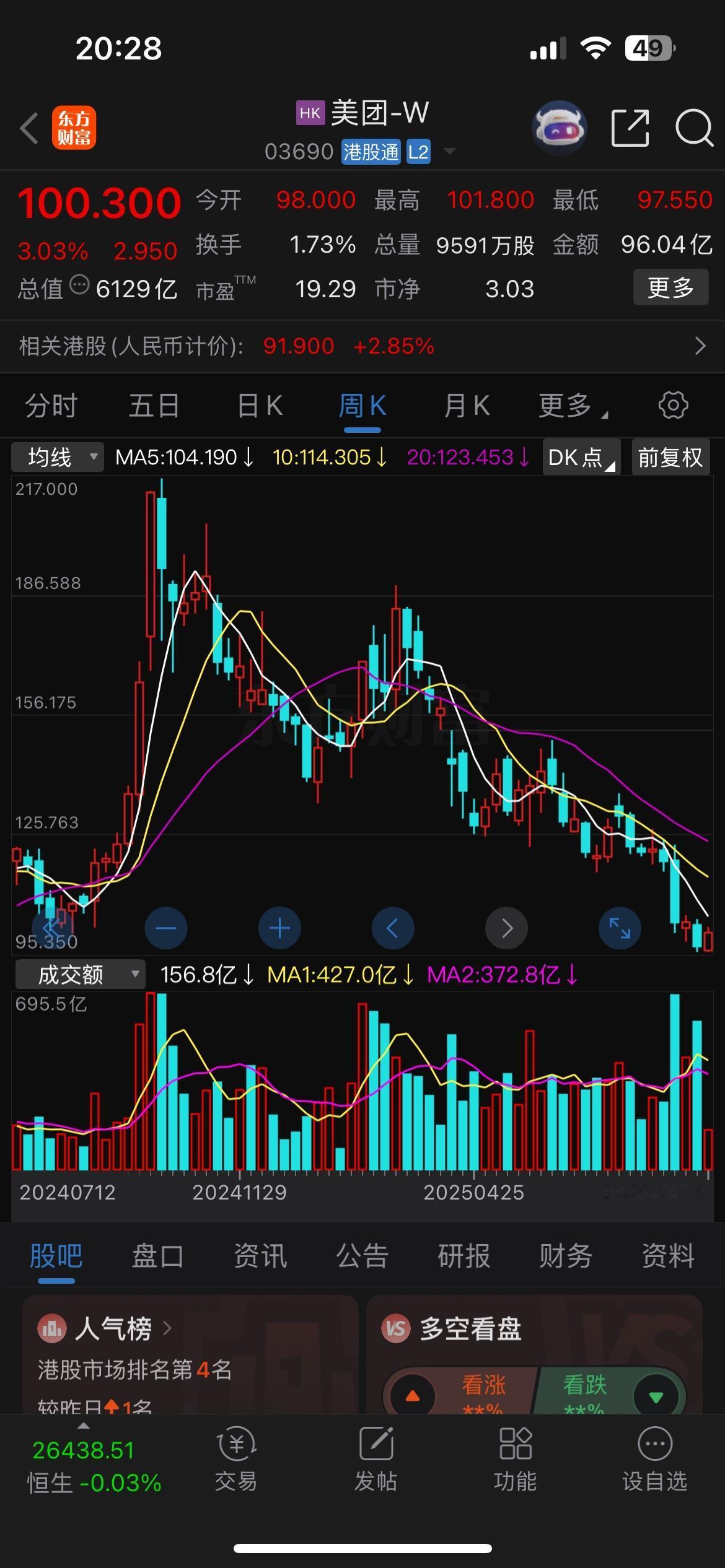This screenshot has height=1568, width=725.
Task: Open the 股吧 tab
Action: pos(56,1257)
